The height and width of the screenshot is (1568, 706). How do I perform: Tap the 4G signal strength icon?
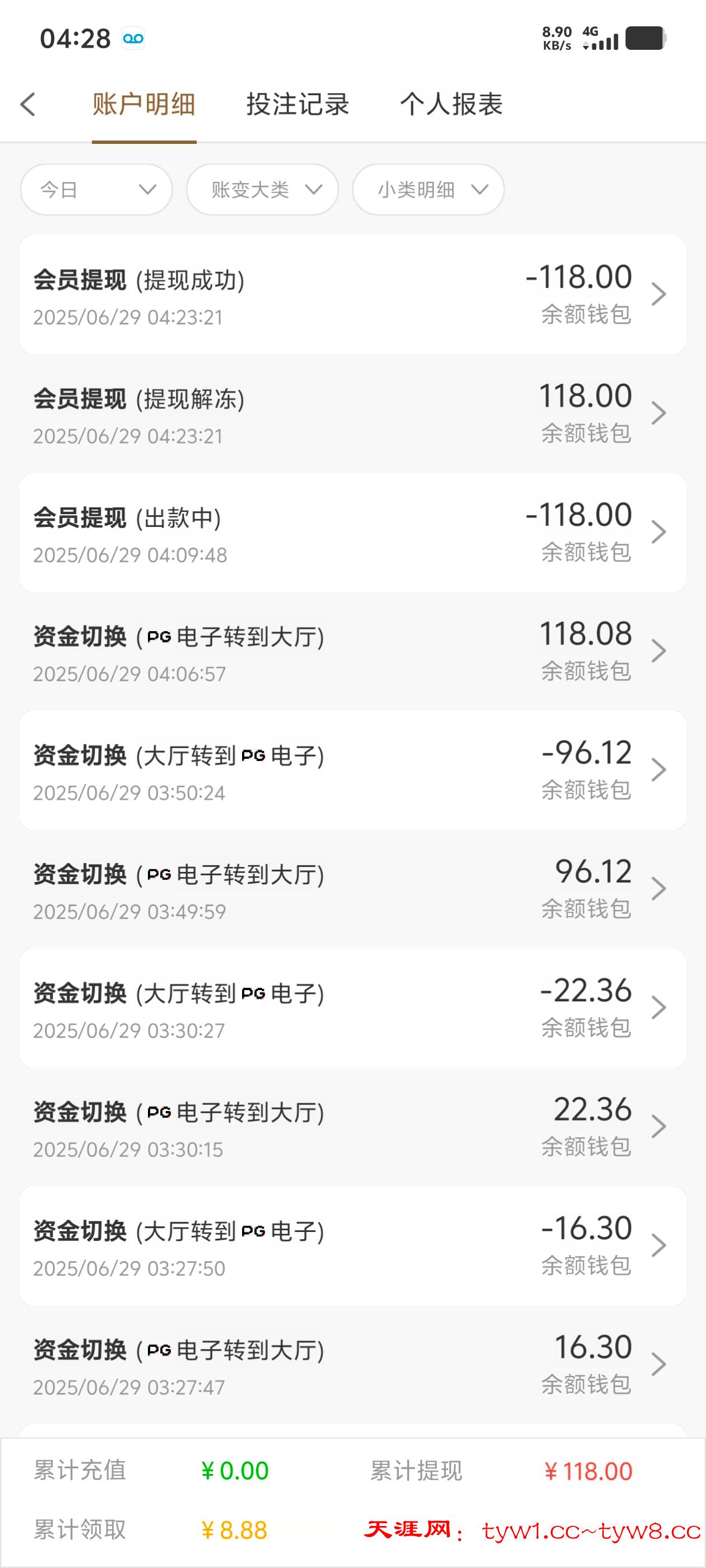[601, 38]
